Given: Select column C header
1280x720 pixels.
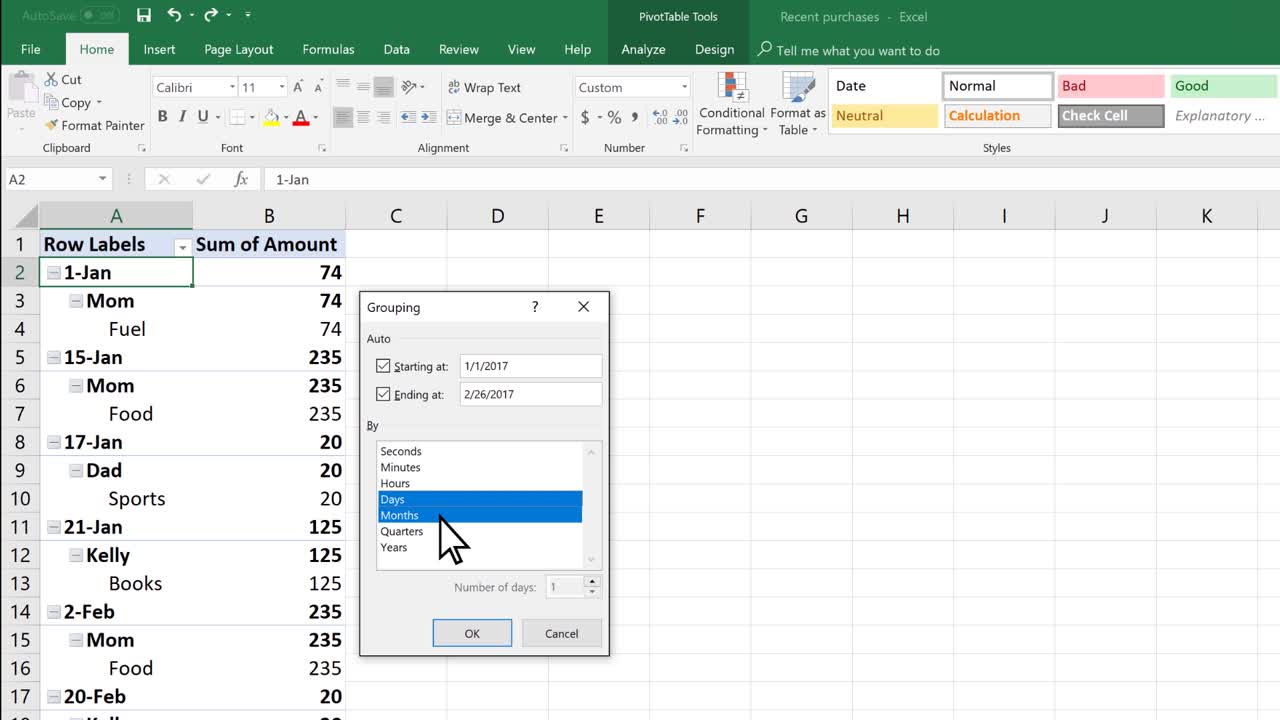Looking at the screenshot, I should 396,216.
